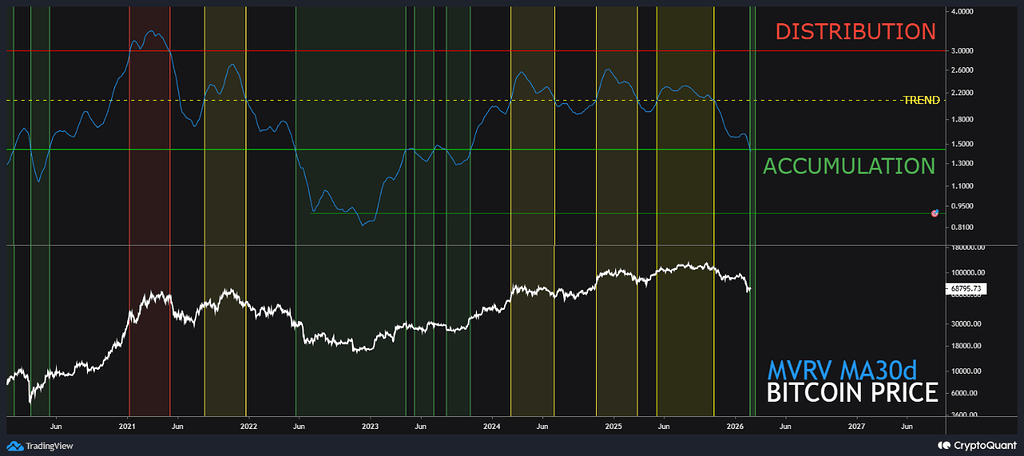1024x456 pixels.
Task: Click the current price tag 68795.73
Action: (966, 289)
